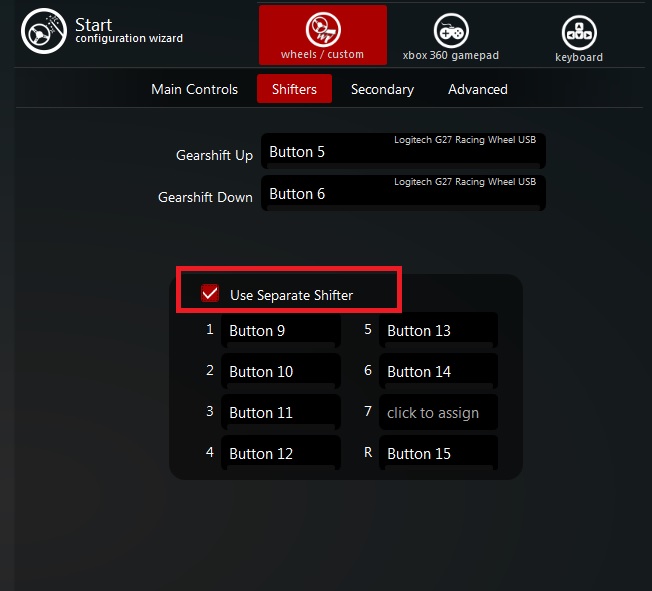This screenshot has width=652, height=591.
Task: Open the Advanced tab
Action: coord(477,89)
